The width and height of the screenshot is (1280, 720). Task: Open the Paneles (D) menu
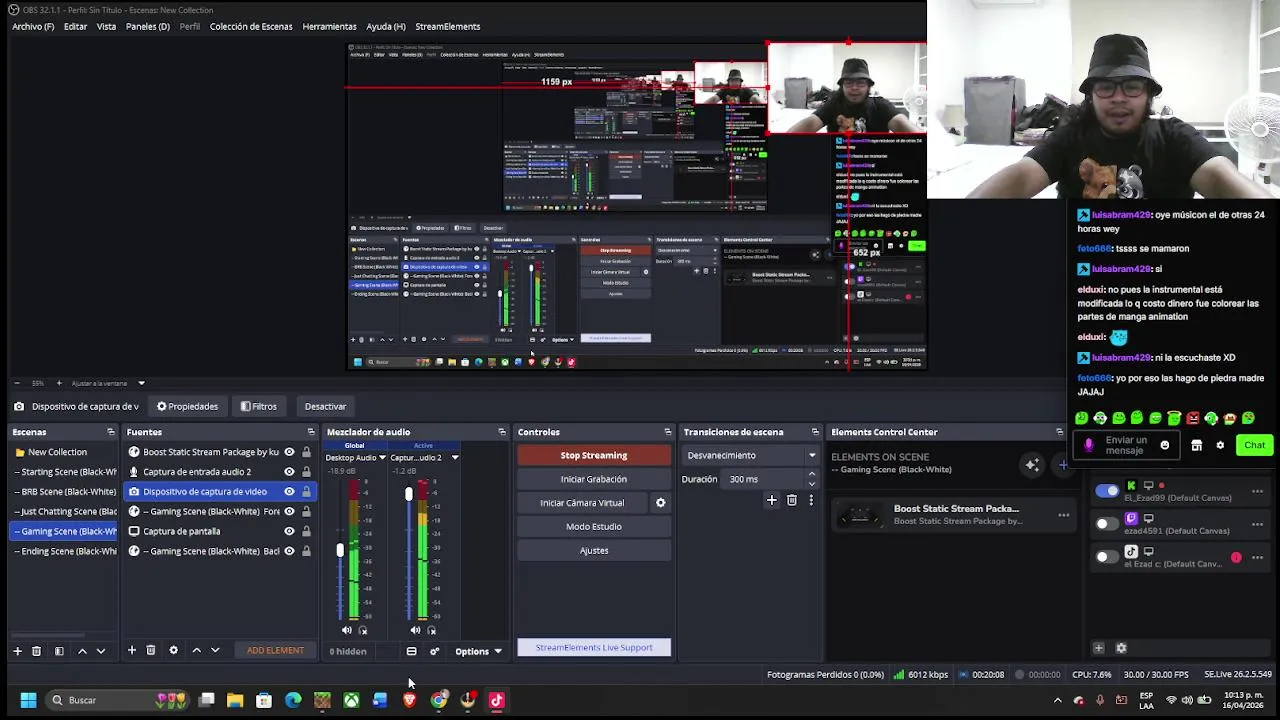pyautogui.click(x=148, y=27)
